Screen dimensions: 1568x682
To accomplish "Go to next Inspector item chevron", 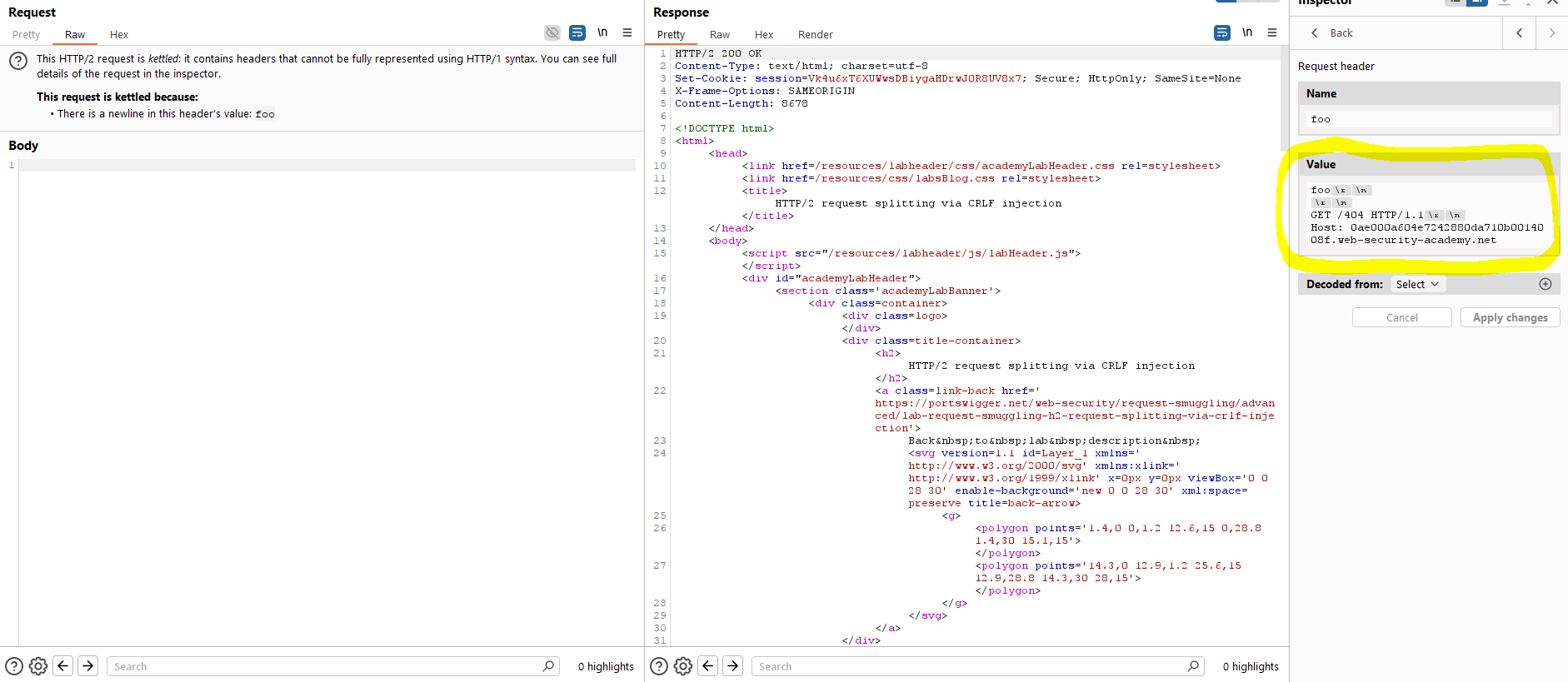I will pos(1551,33).
